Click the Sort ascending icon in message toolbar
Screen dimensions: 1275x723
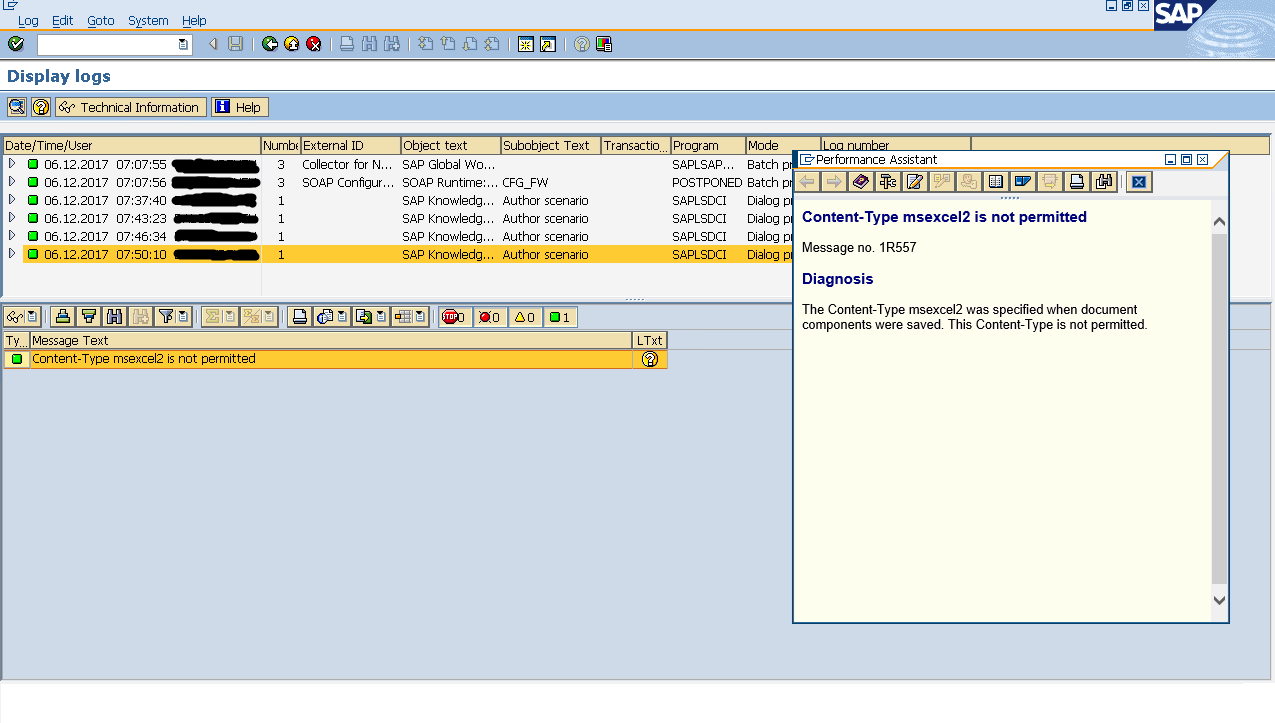(63, 317)
